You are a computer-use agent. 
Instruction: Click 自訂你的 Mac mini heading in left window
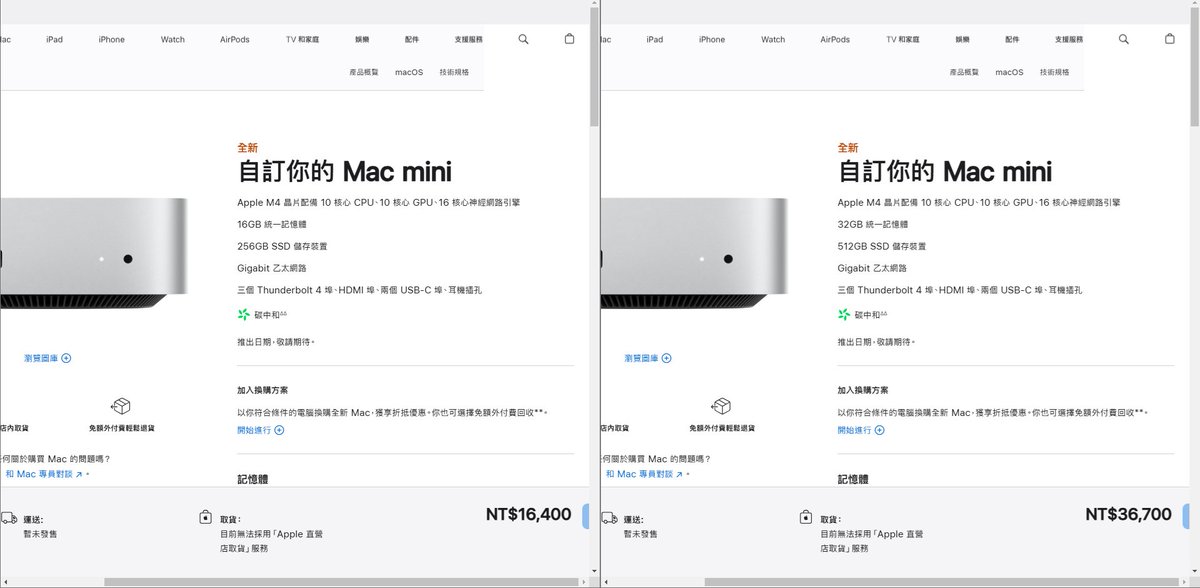coord(344,171)
